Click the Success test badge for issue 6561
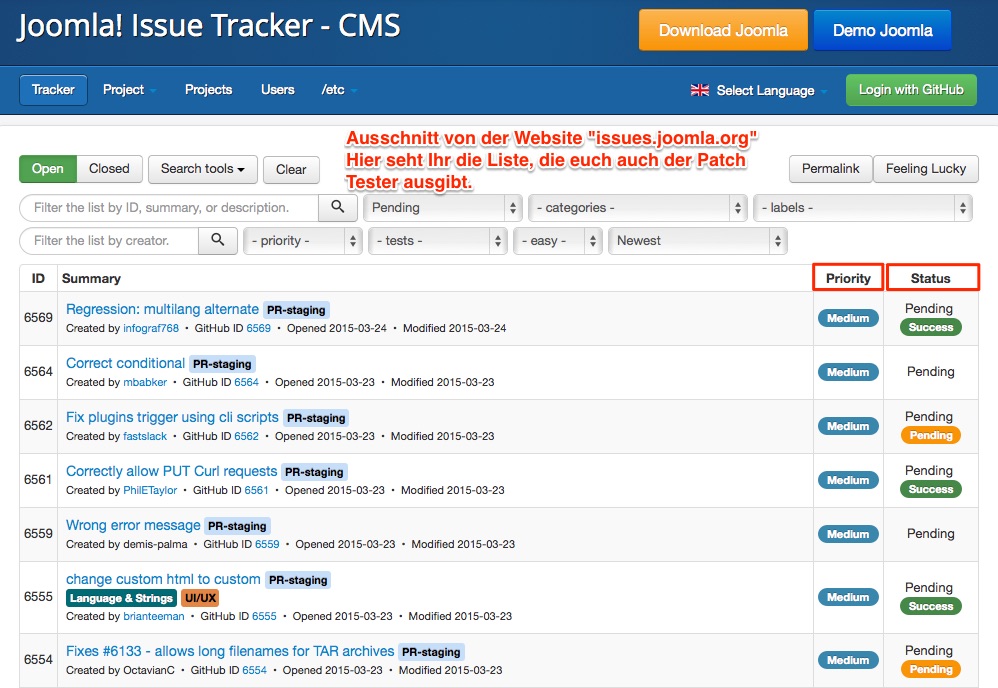 point(931,489)
